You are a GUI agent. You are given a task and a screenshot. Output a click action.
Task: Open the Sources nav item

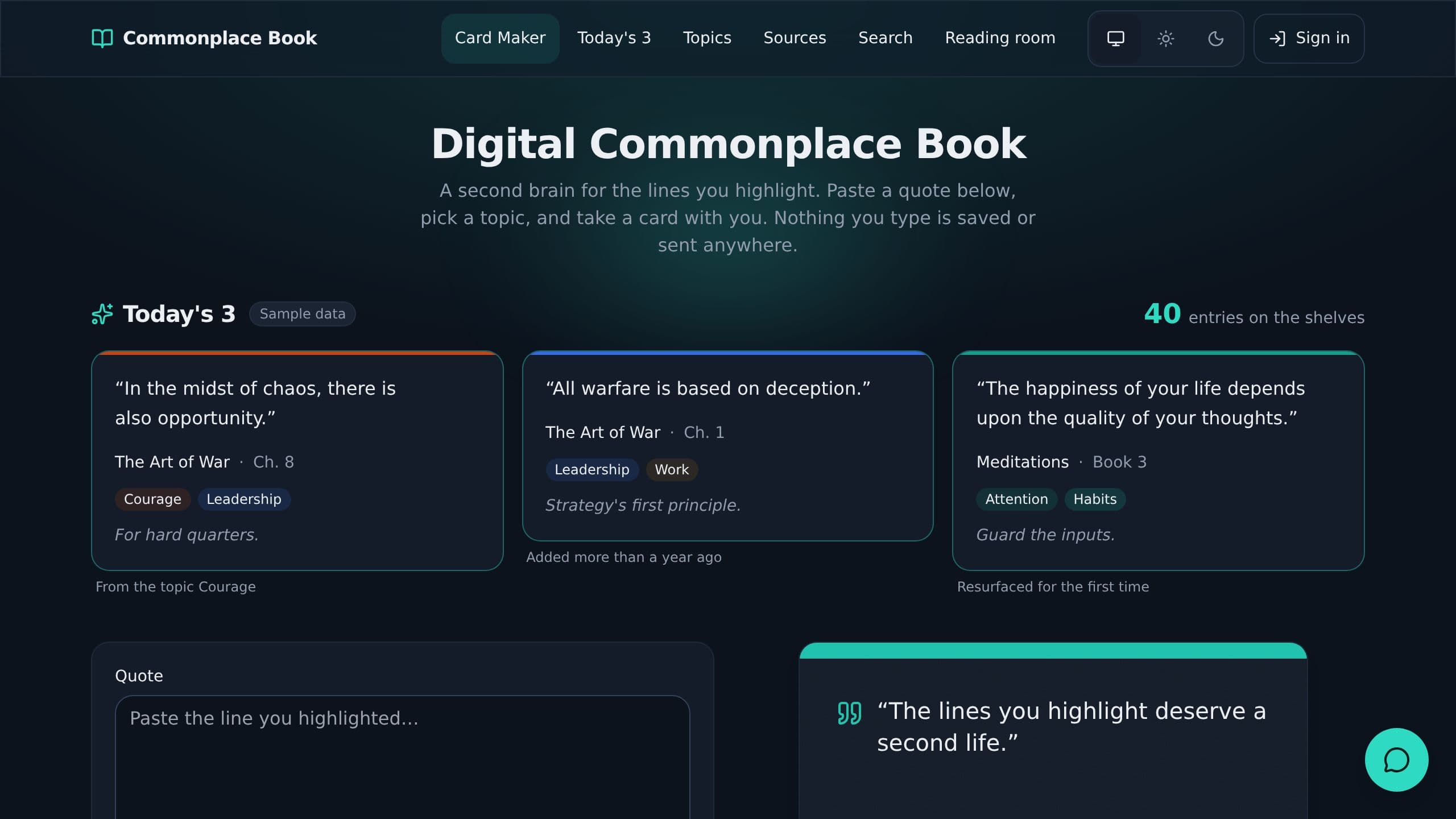point(795,38)
